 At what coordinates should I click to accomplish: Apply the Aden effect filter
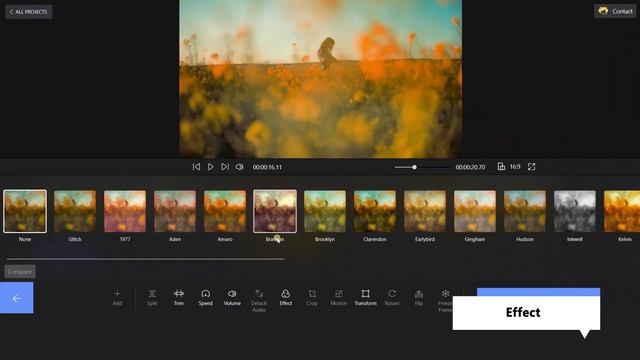[175, 211]
